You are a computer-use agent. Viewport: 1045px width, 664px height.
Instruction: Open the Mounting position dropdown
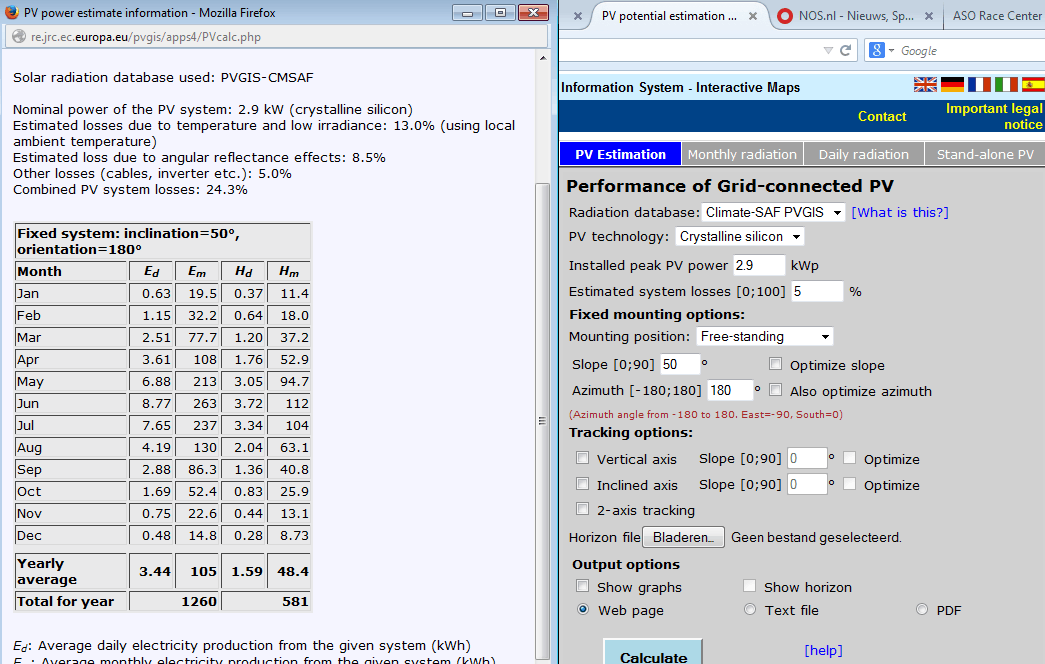764,337
